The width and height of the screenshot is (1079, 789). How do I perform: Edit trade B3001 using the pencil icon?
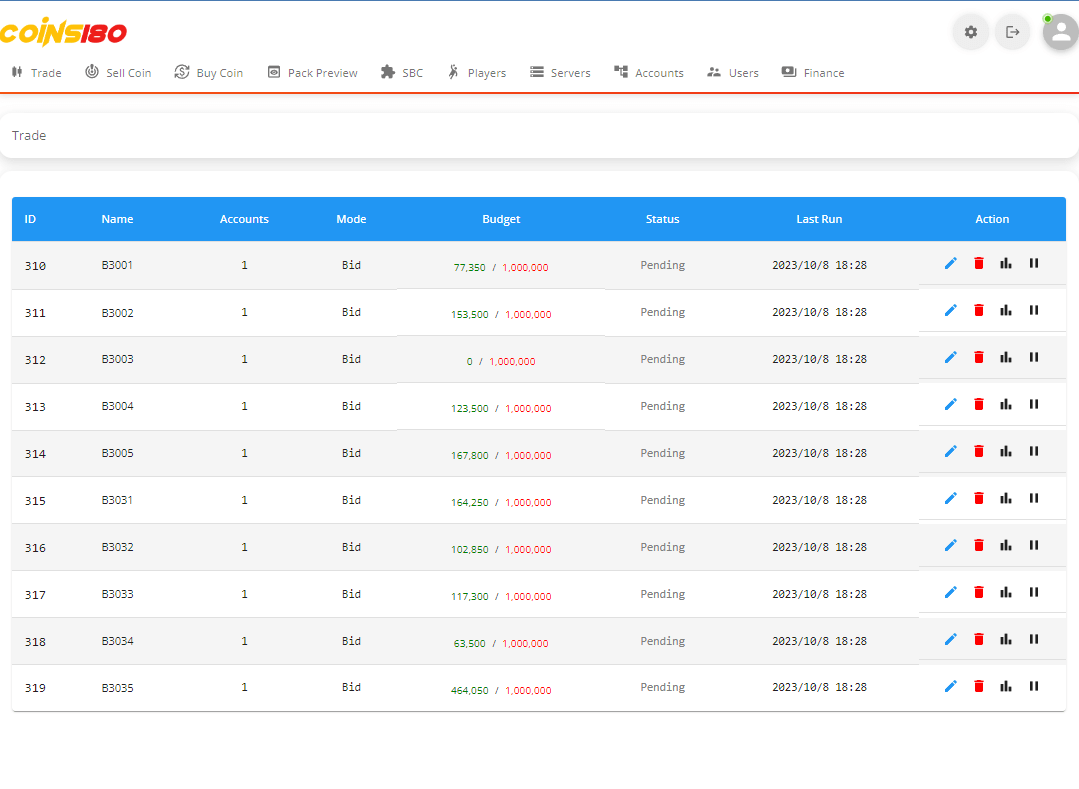coord(950,263)
